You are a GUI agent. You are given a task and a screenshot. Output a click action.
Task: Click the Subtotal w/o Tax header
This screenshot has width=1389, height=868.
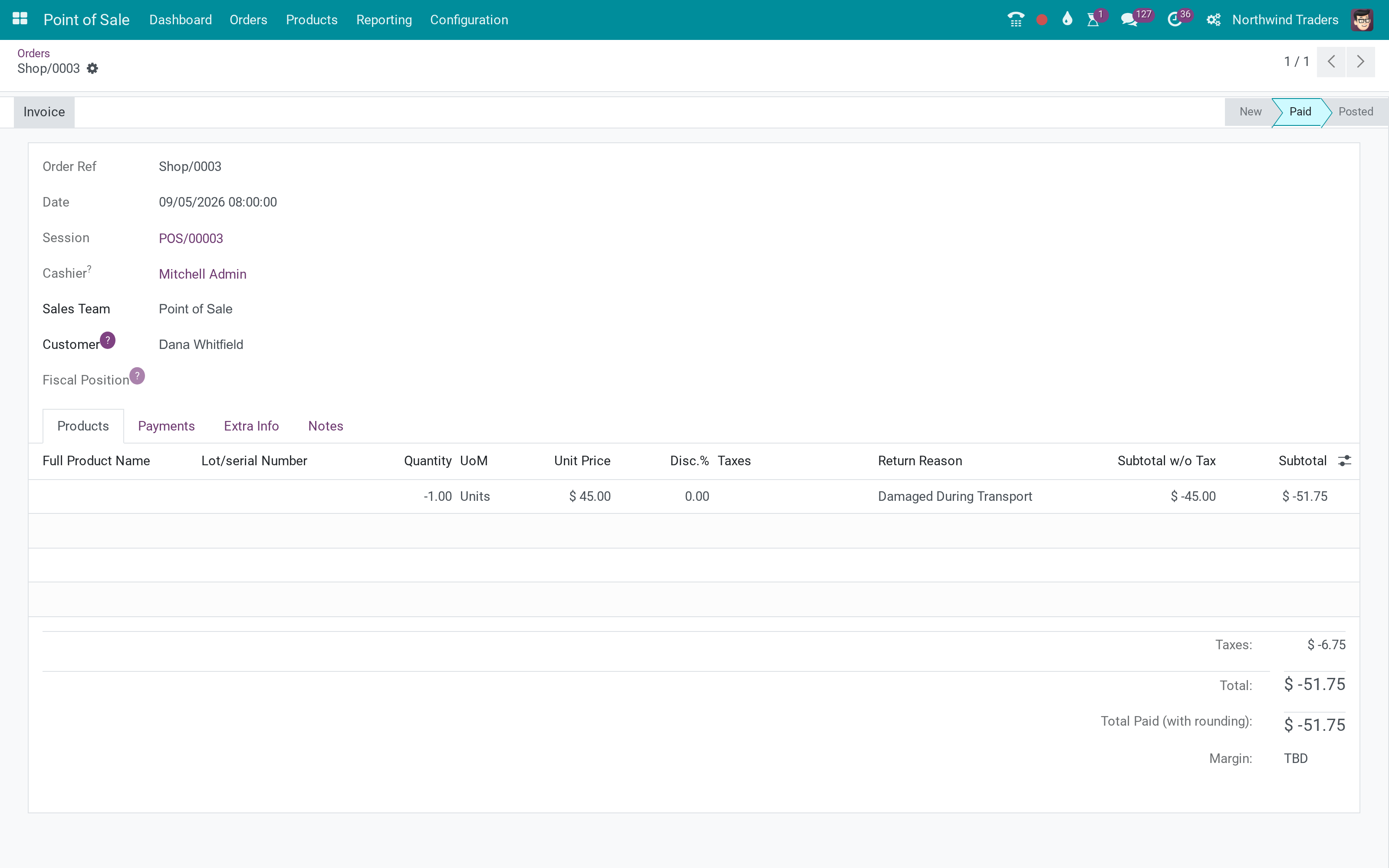pos(1166,460)
